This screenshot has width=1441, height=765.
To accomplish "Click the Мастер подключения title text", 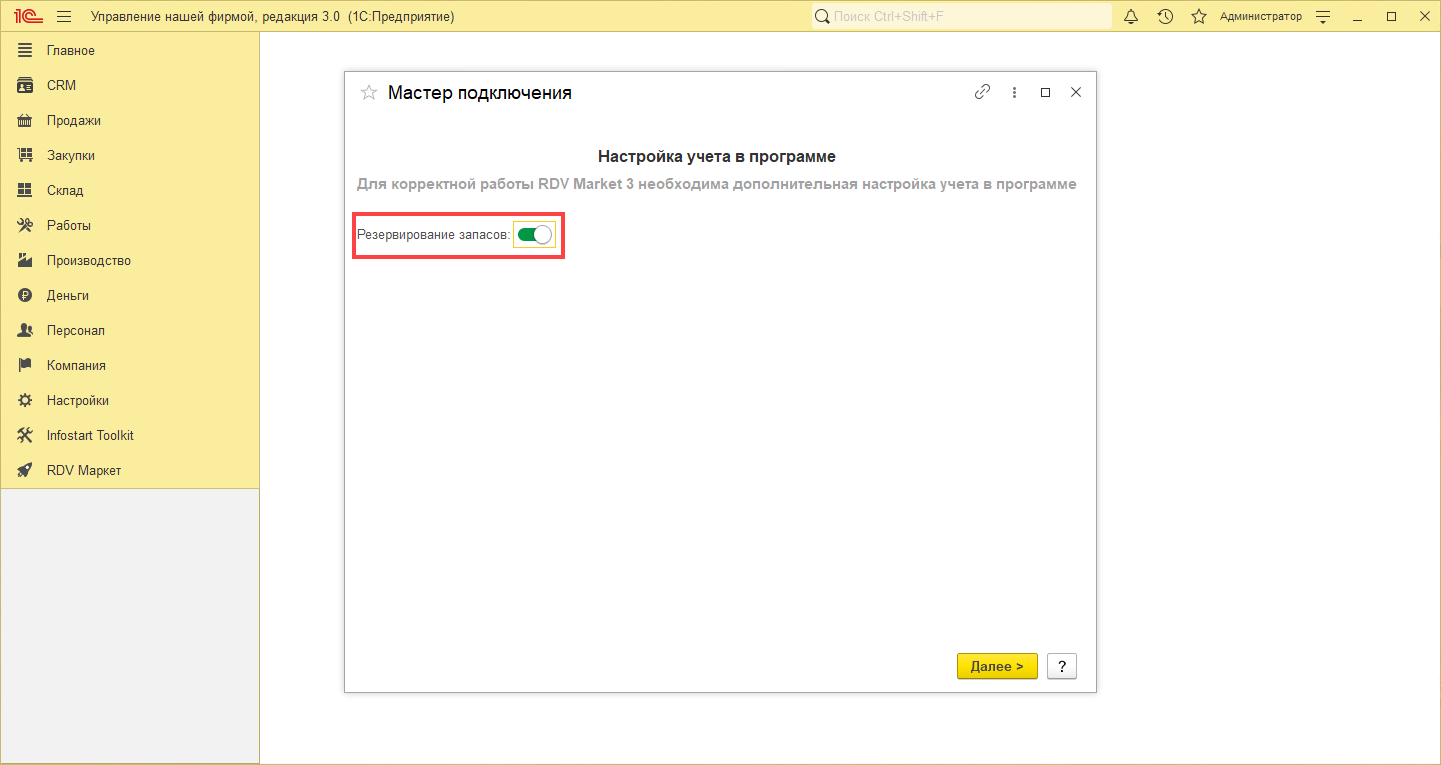I will tap(480, 93).
